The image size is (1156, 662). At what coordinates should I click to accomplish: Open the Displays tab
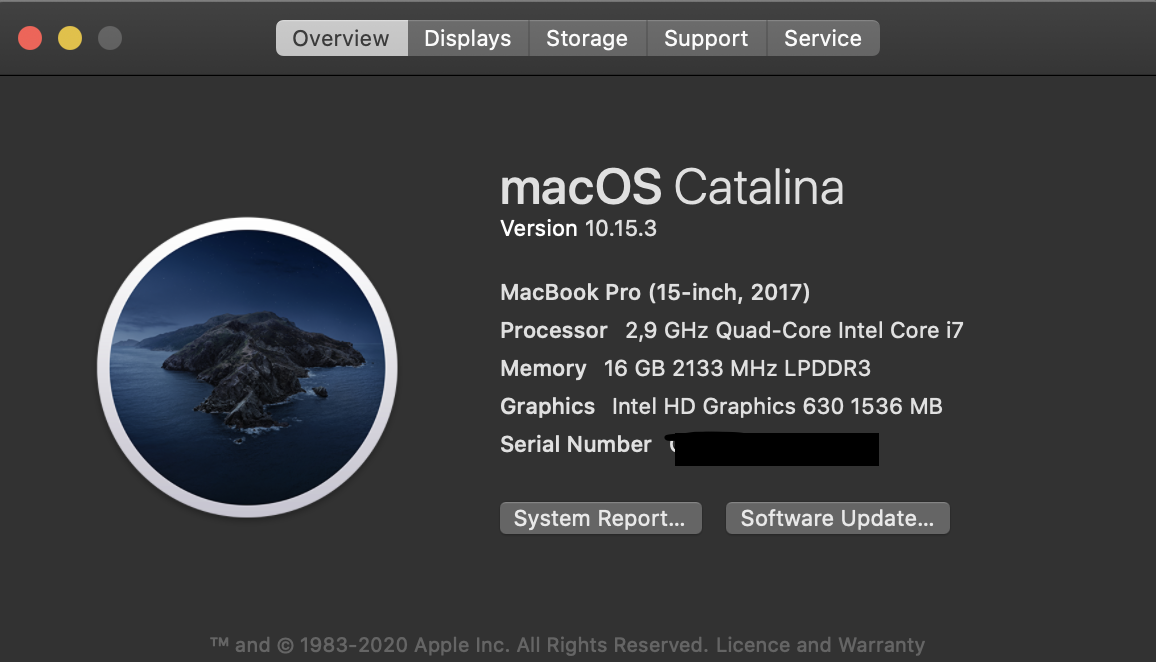coord(467,39)
